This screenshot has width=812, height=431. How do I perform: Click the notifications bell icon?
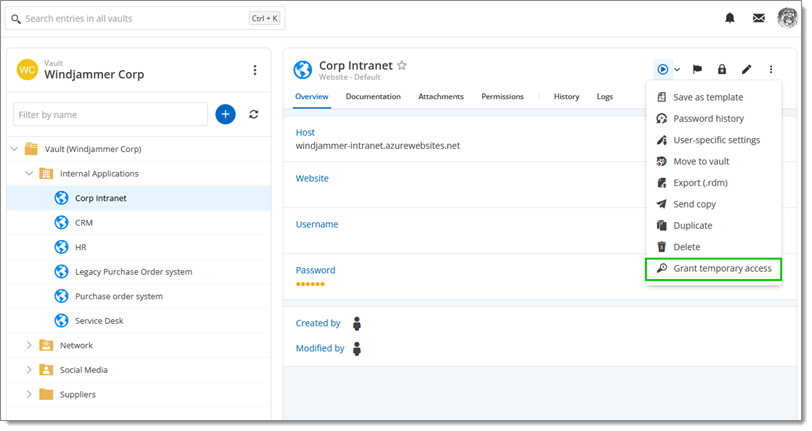pos(730,18)
